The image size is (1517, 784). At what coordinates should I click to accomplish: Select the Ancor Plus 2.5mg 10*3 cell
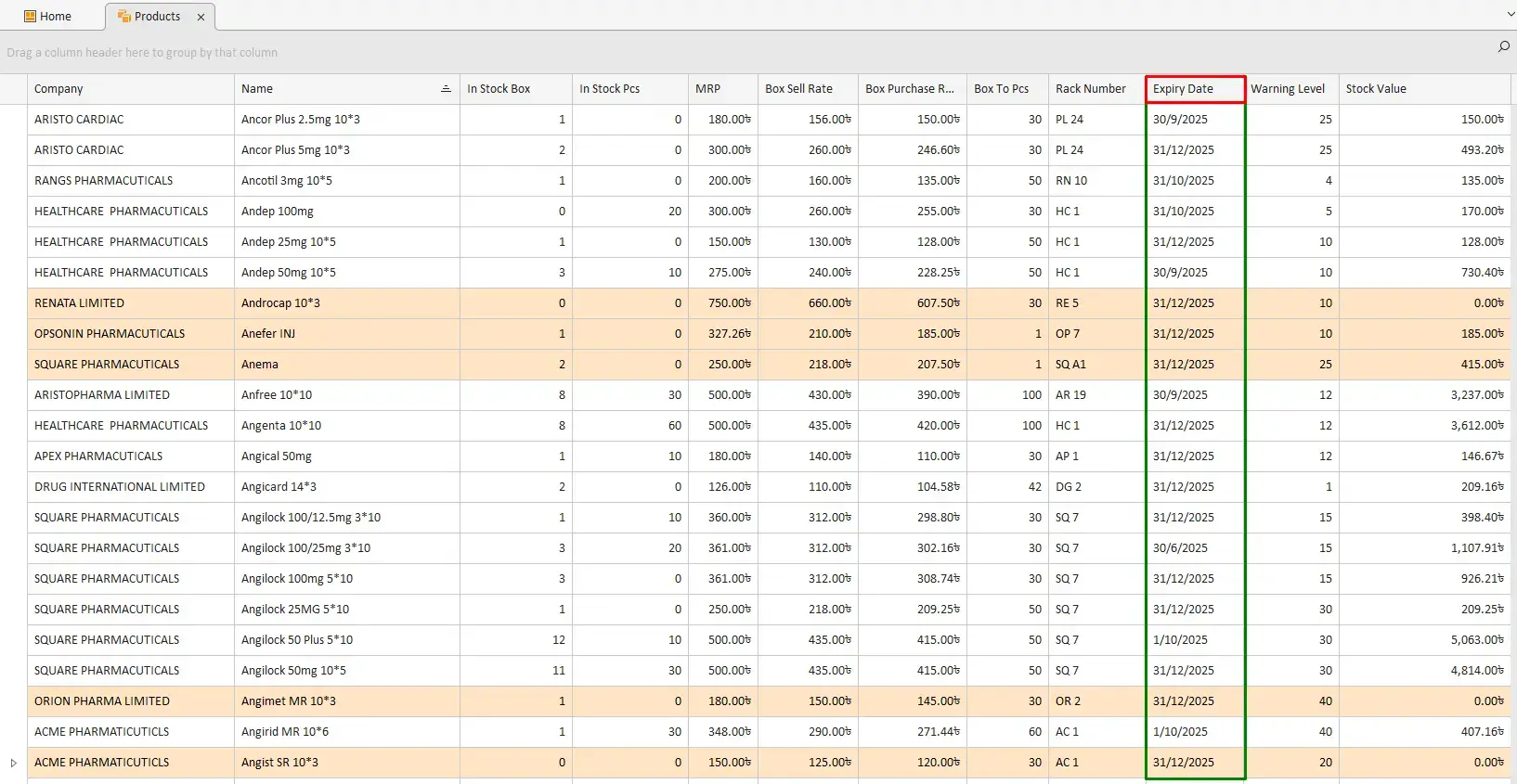pyautogui.click(x=347, y=120)
